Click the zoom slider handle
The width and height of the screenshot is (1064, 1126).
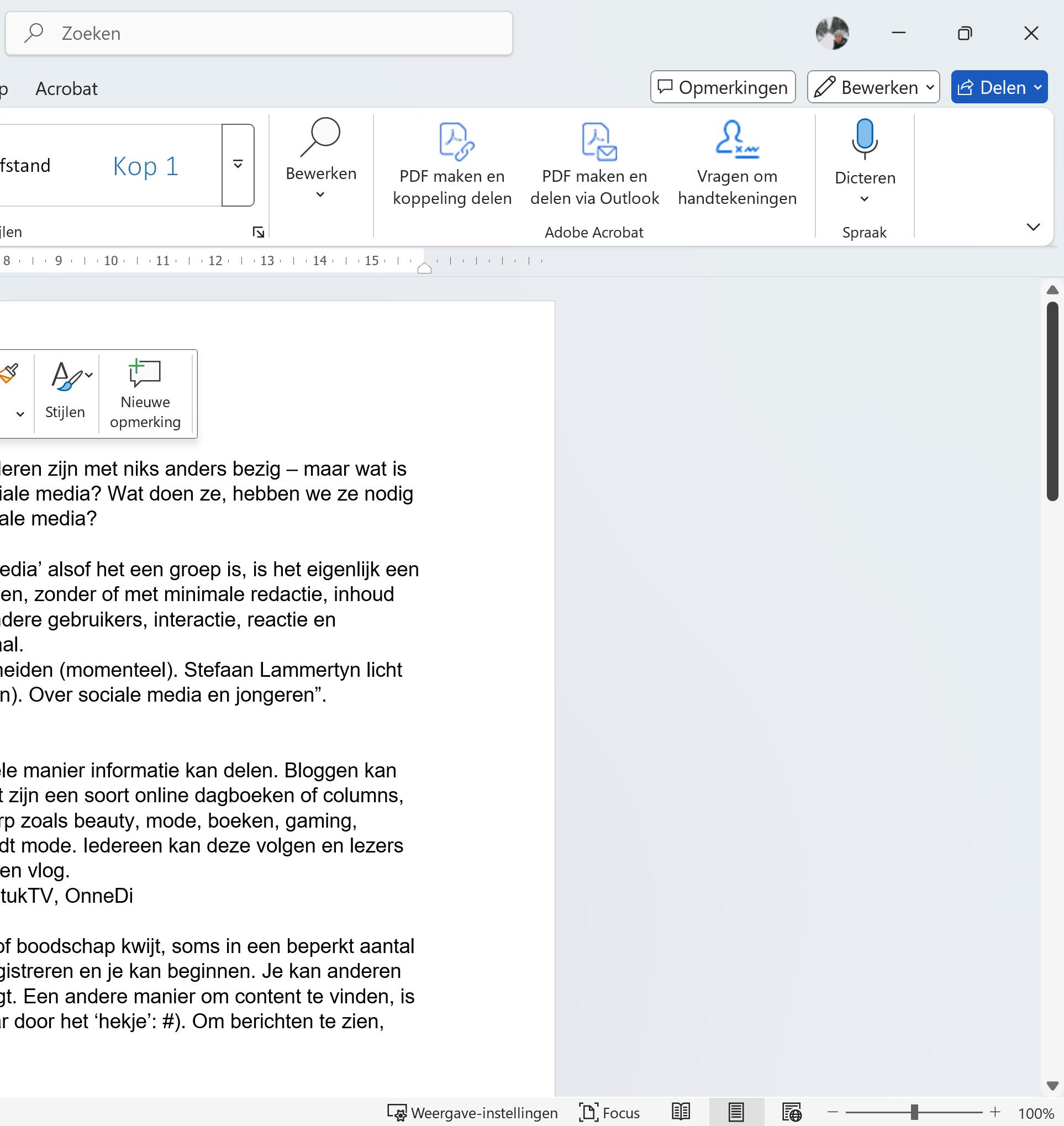tap(914, 1112)
